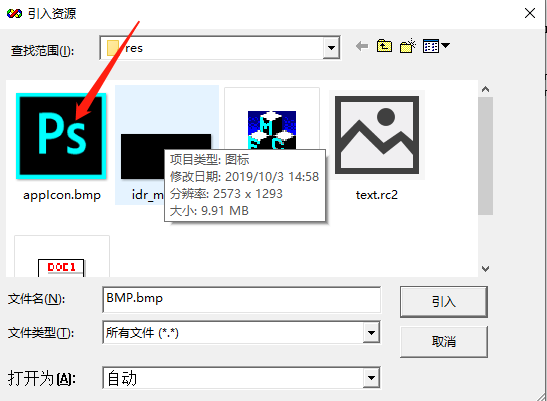Click the file name input field
Screen dimensions: 547x401
click(x=241, y=299)
